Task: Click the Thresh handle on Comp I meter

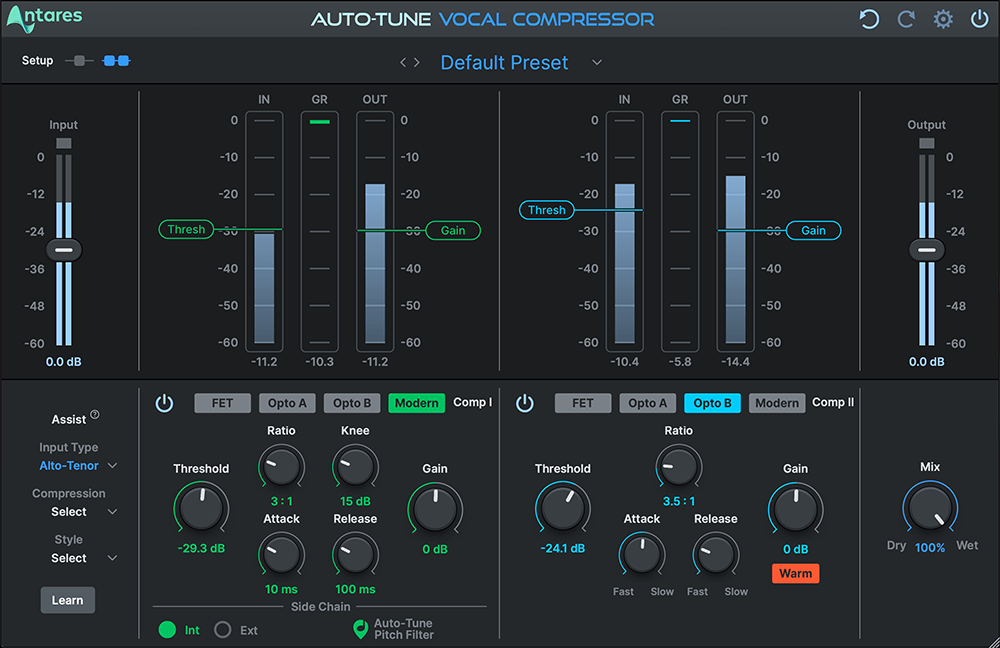Action: pos(186,229)
